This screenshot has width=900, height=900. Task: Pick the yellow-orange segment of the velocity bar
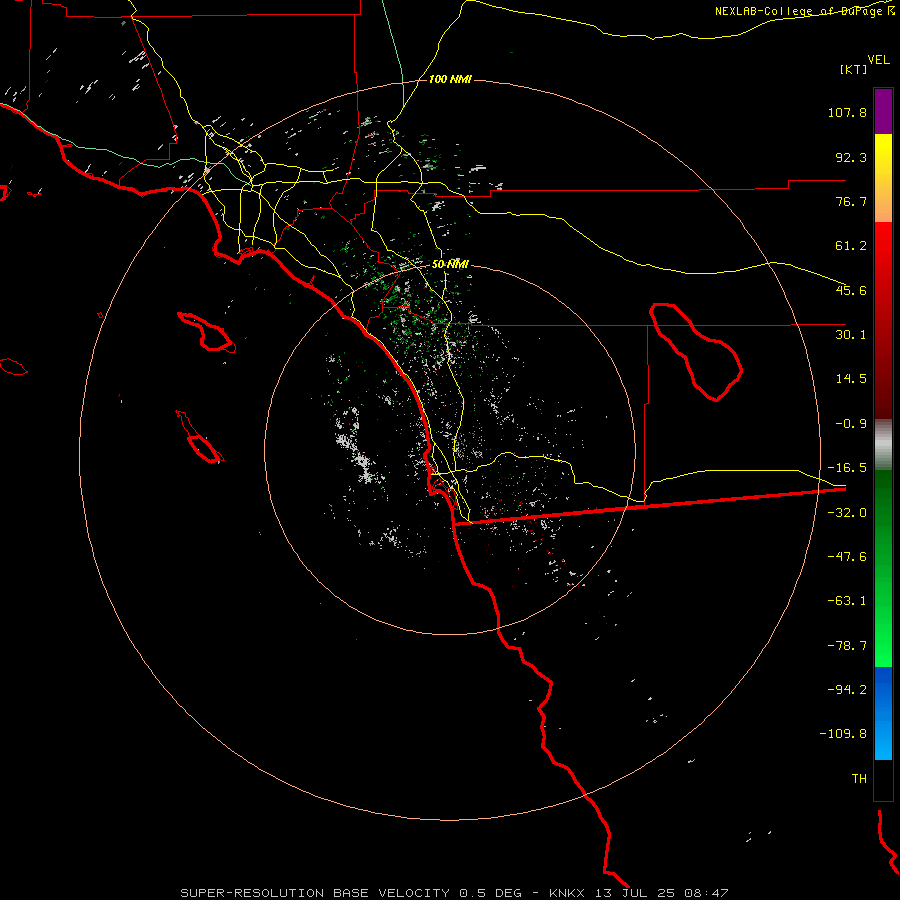click(883, 178)
